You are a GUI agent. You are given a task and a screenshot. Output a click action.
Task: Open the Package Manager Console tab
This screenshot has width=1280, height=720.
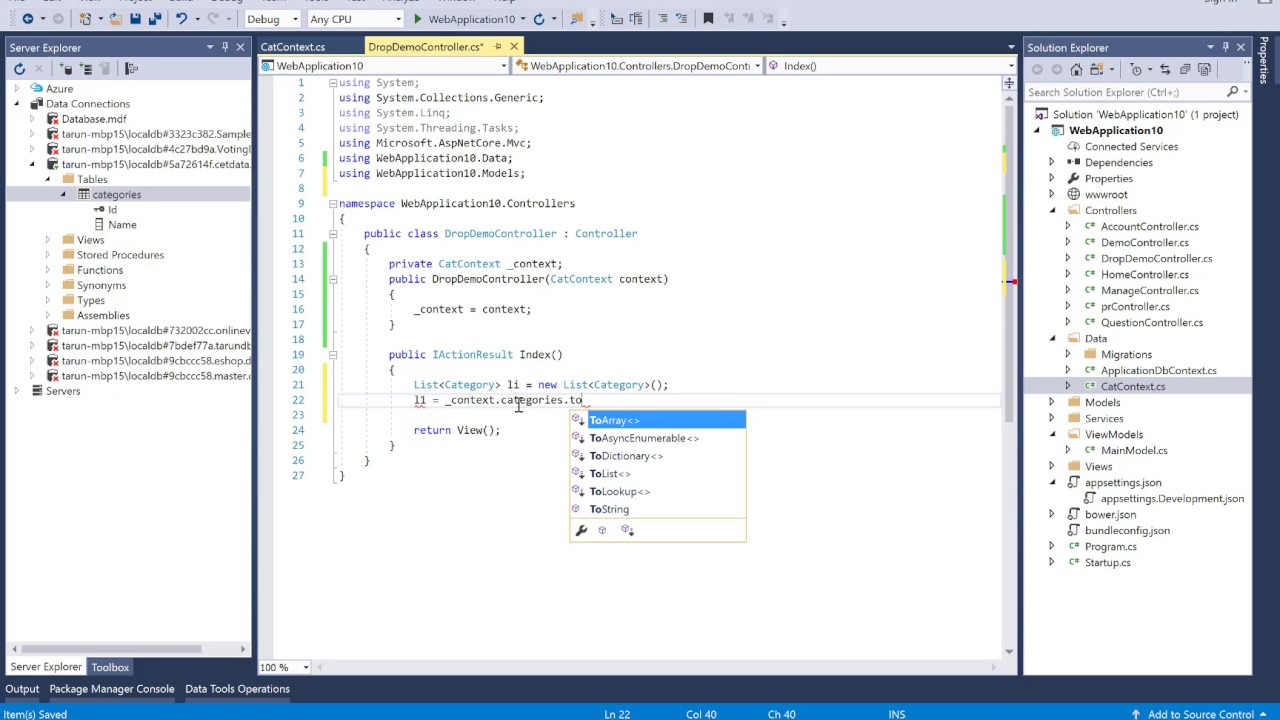112,689
